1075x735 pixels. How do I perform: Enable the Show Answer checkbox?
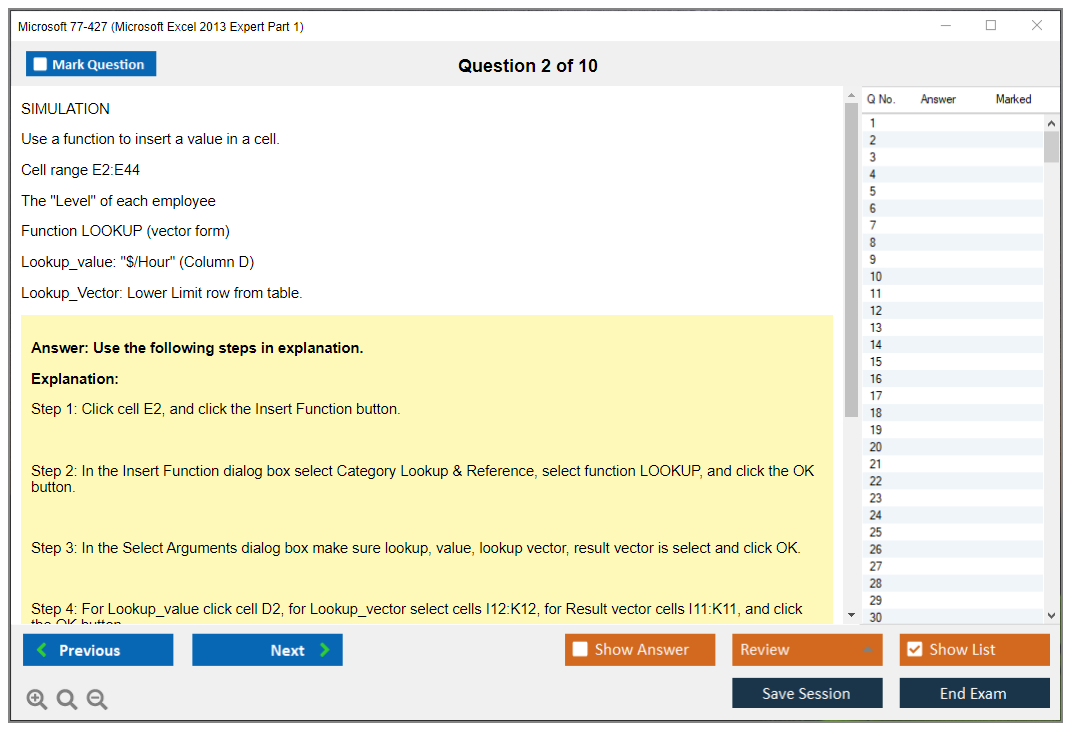580,649
